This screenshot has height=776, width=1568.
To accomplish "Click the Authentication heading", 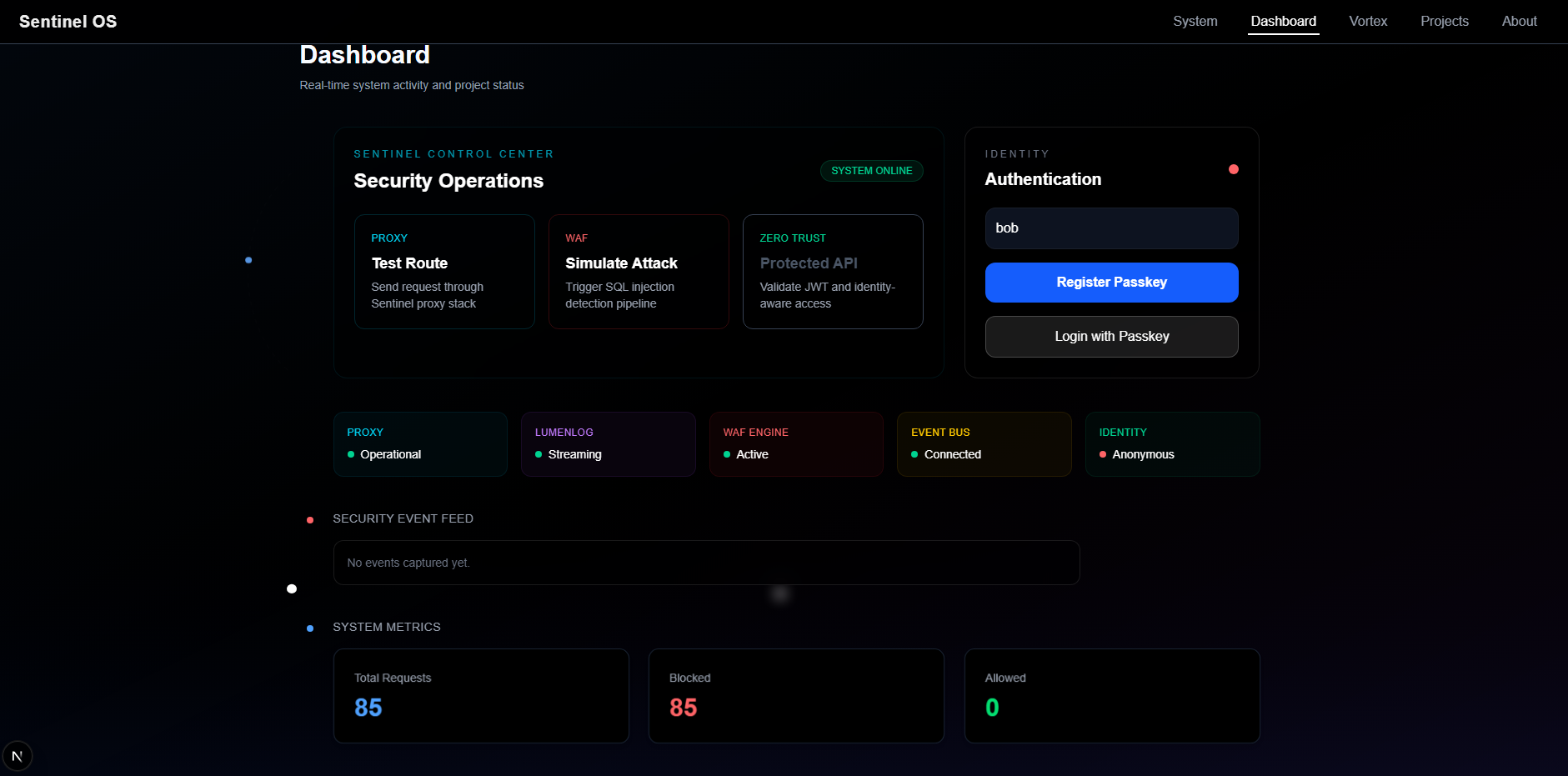I will (x=1043, y=179).
